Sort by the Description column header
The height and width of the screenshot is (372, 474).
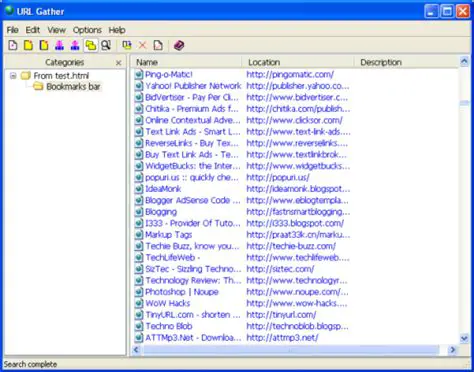406,62
